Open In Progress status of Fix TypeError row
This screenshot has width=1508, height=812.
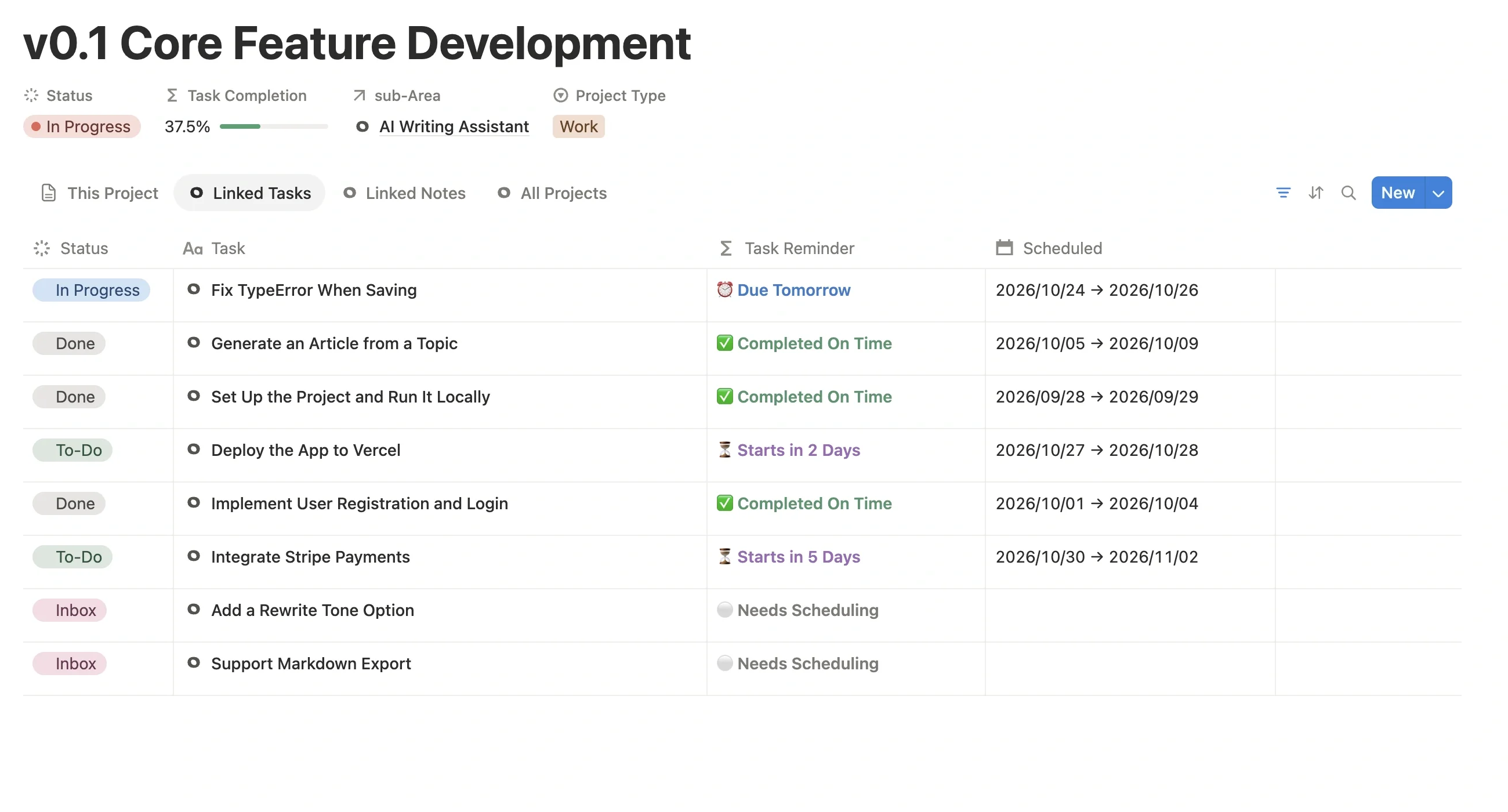[x=91, y=291]
